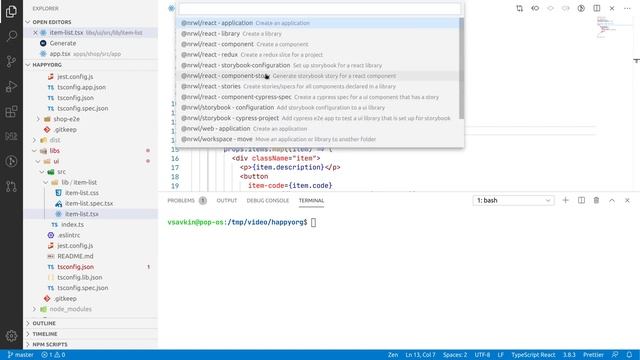
Task: Click the master branch indicator
Action: point(20,355)
